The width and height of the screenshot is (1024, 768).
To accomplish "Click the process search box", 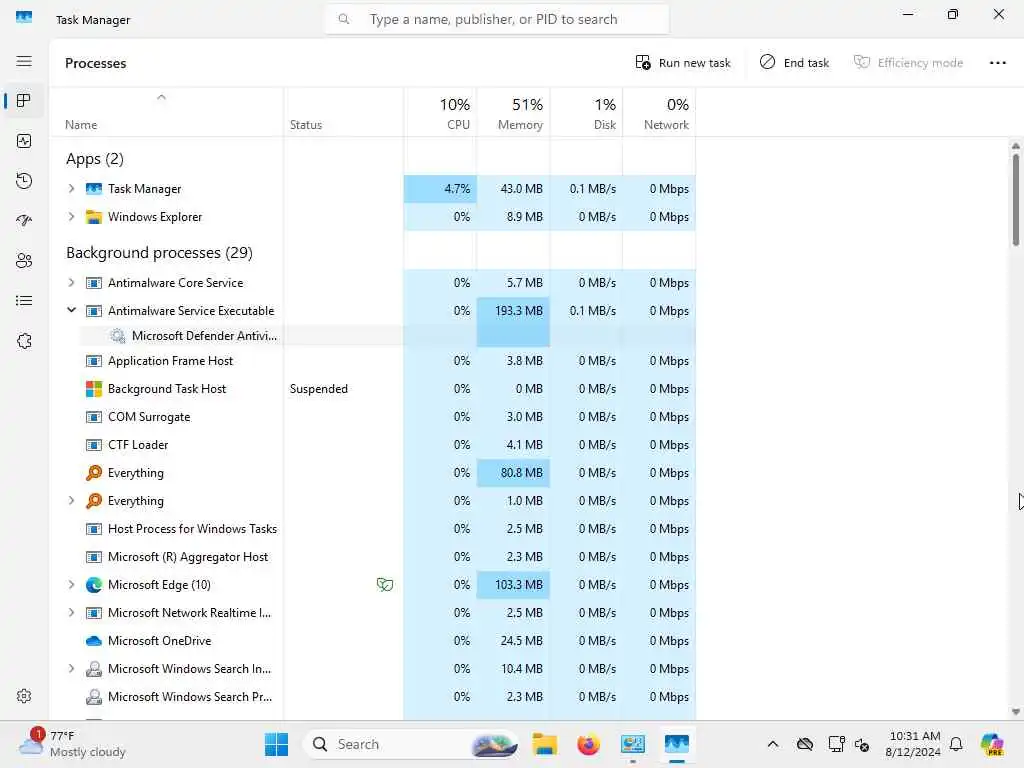I will (x=496, y=20).
